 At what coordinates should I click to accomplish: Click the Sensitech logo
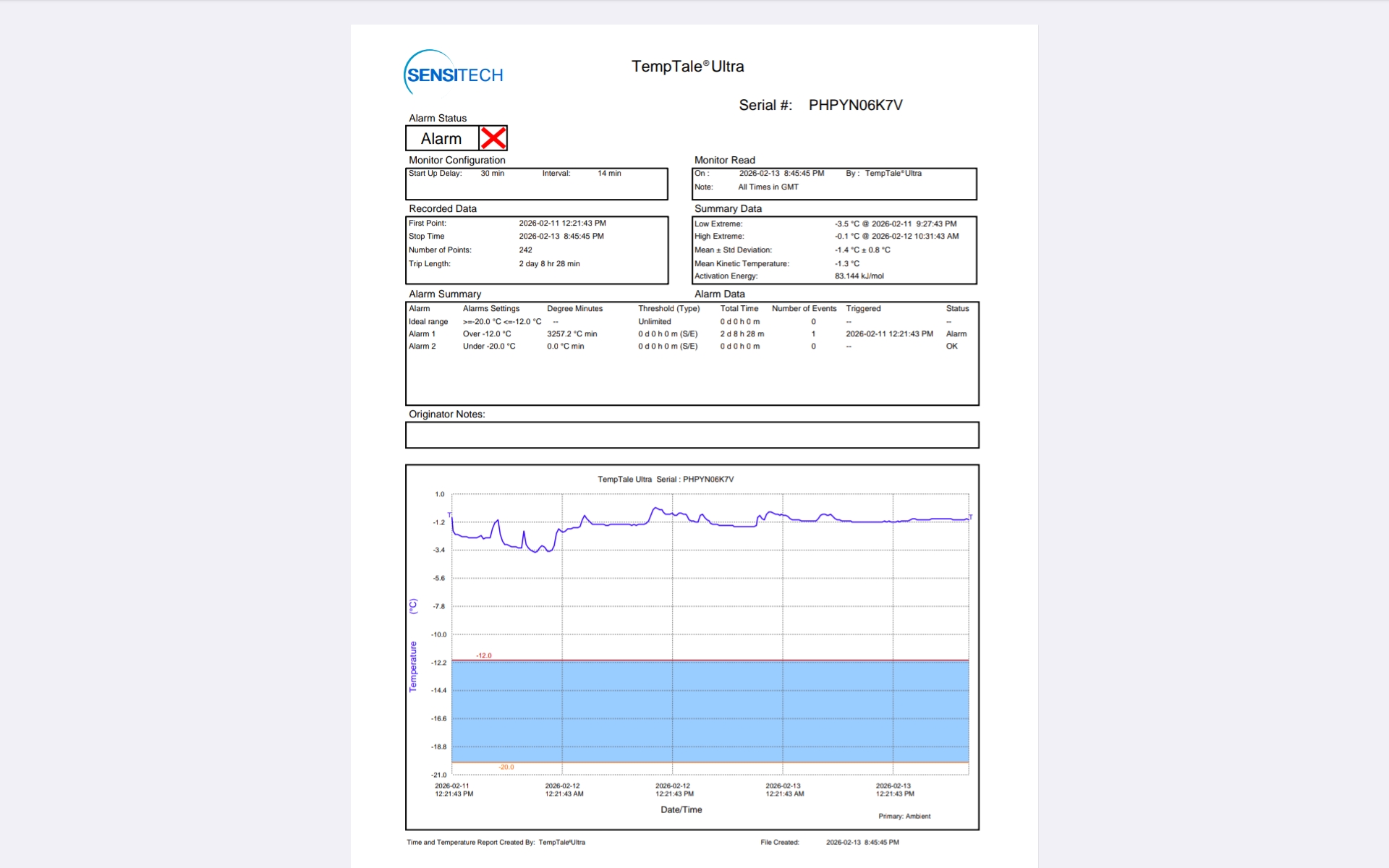[x=454, y=73]
